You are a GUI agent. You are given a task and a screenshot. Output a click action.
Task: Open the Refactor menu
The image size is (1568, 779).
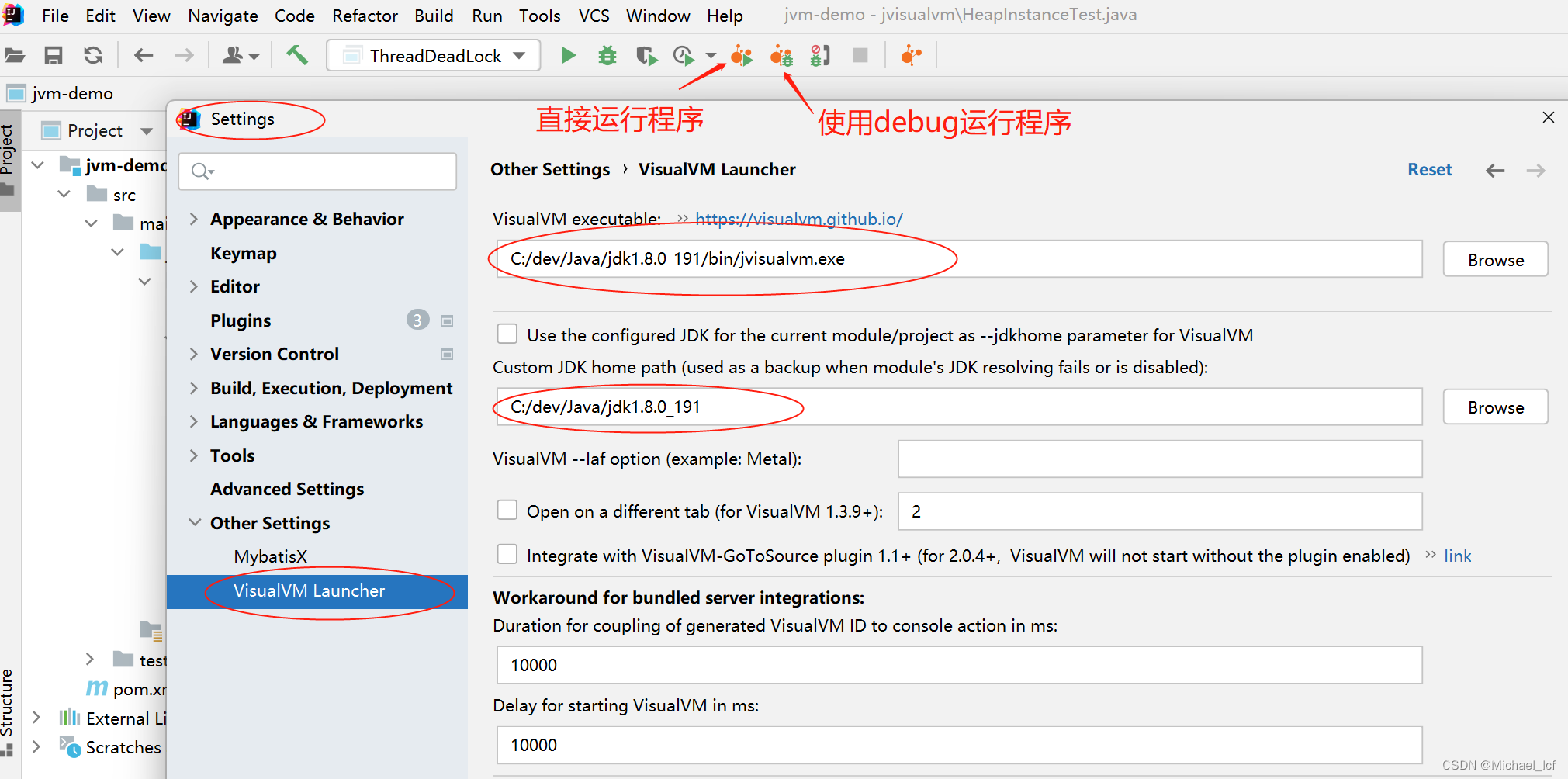[365, 16]
